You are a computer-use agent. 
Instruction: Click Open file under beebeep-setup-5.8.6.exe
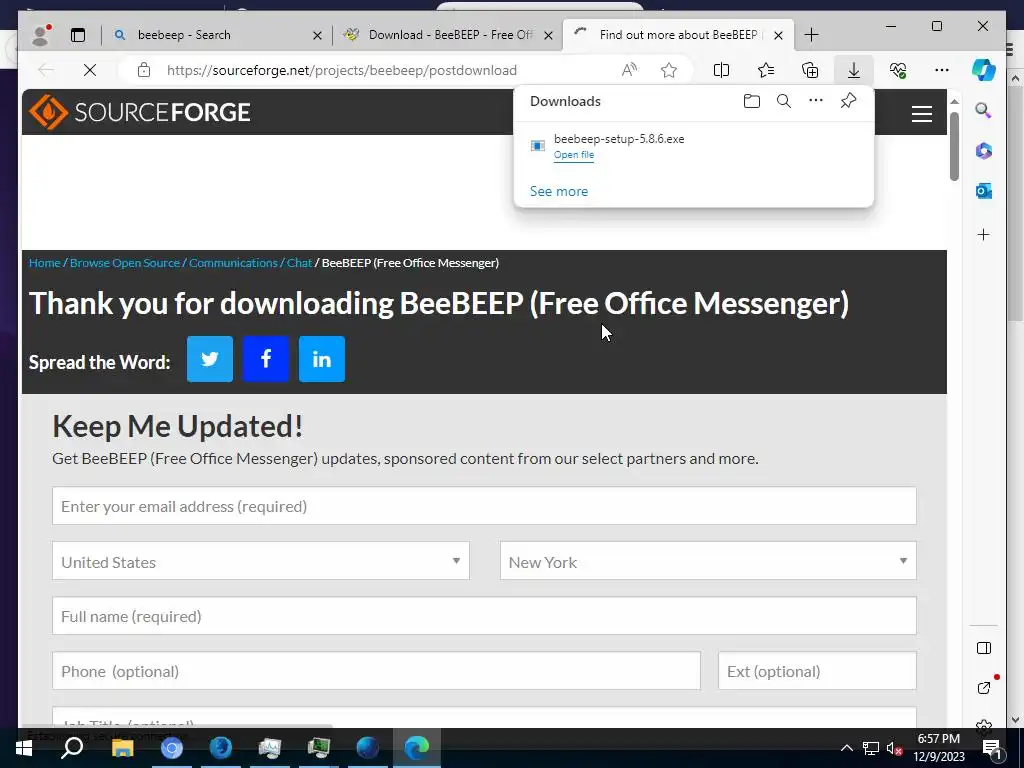click(x=574, y=155)
